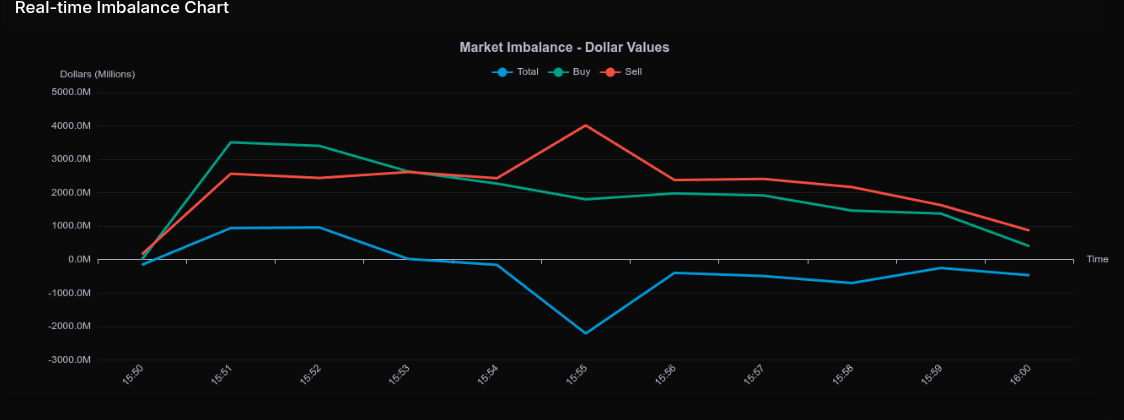
Task: Click the blue Total legend line marker
Action: tap(503, 72)
